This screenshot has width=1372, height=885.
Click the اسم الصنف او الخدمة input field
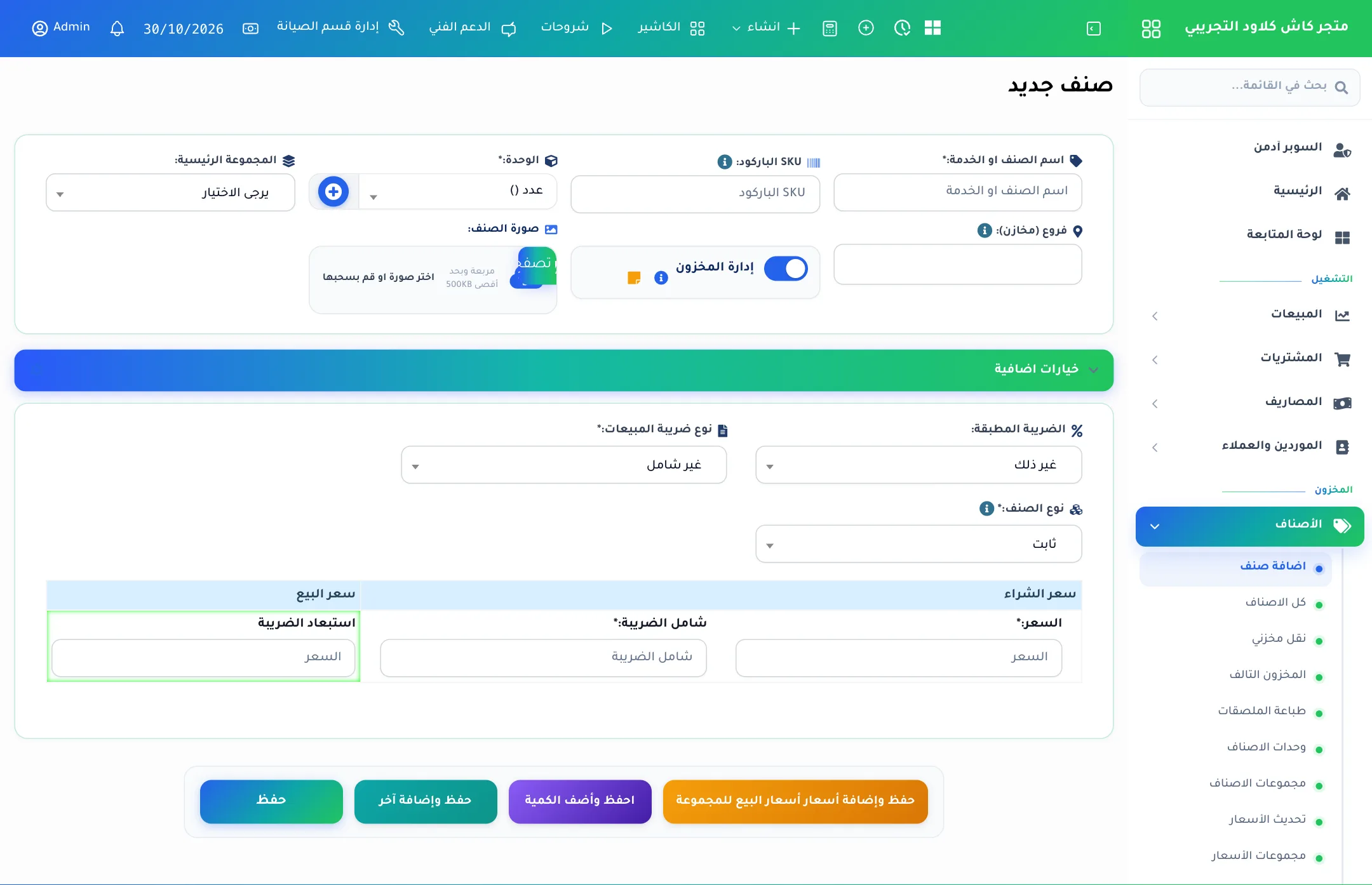pyautogui.click(x=957, y=192)
